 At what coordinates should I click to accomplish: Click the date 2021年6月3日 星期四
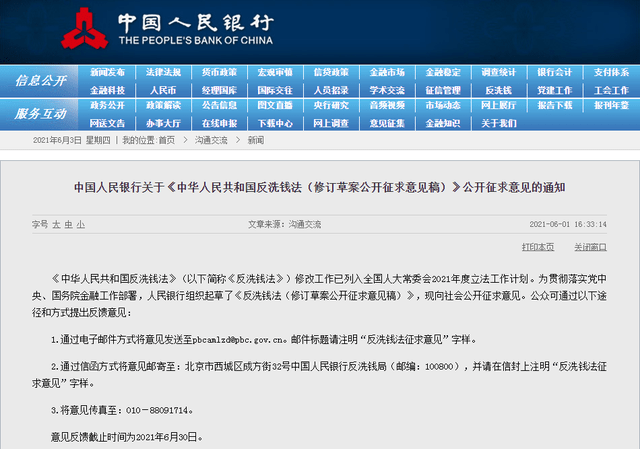coord(71,140)
